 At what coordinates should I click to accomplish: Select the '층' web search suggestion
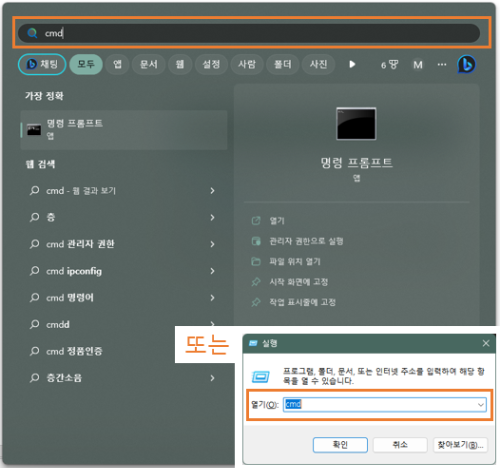[51, 217]
